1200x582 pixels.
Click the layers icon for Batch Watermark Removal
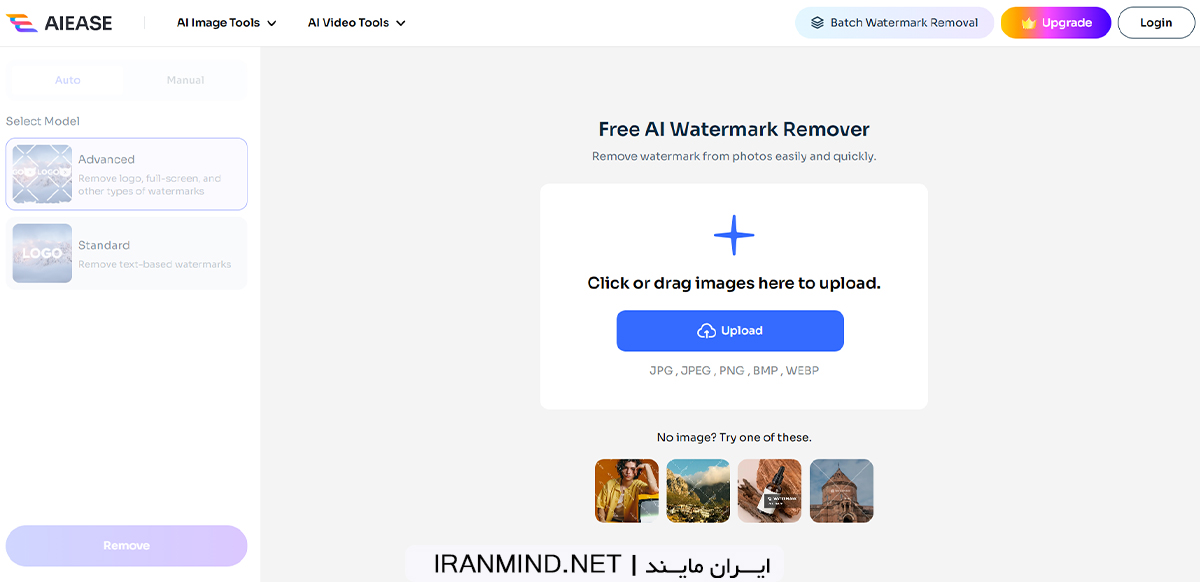coord(818,23)
